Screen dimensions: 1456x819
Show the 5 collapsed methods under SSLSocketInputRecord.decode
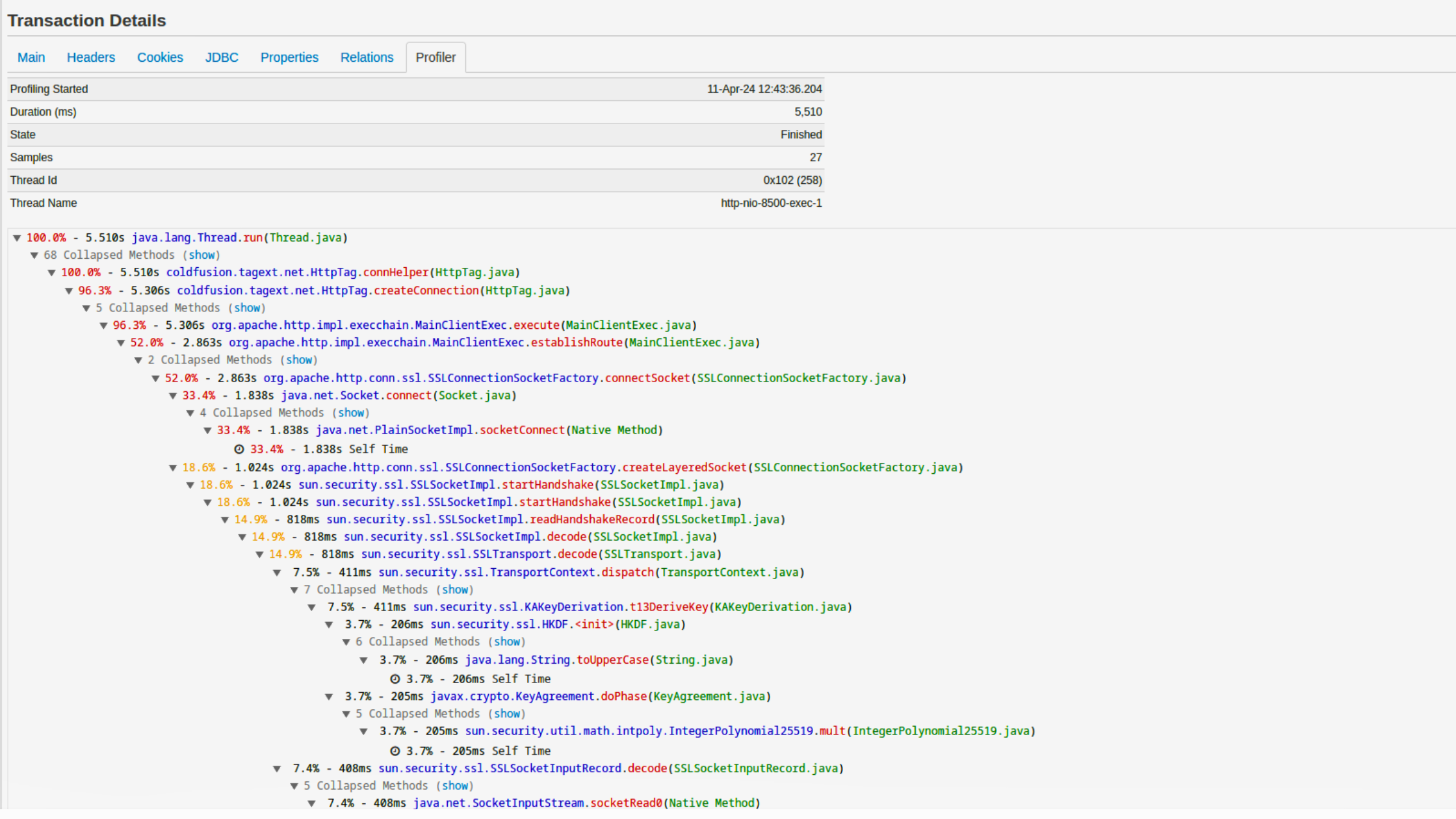pyautogui.click(x=456, y=786)
